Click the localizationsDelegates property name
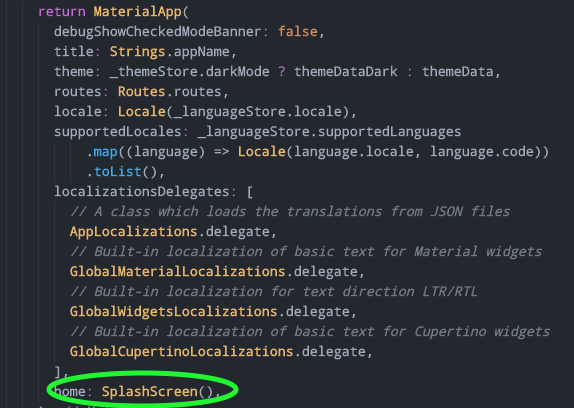Viewport: 574px width, 408px height. [x=142, y=192]
